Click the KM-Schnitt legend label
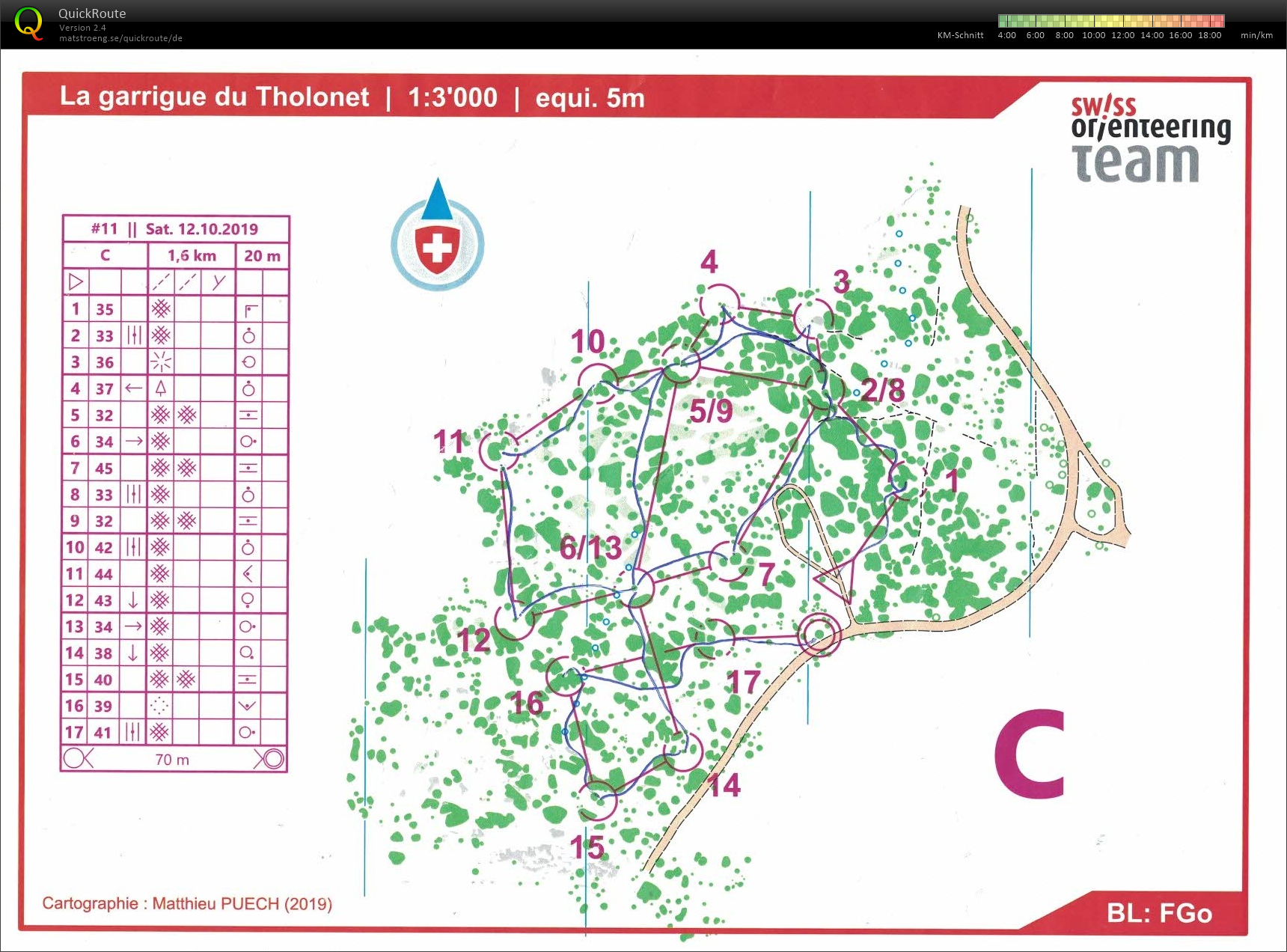 point(960,35)
